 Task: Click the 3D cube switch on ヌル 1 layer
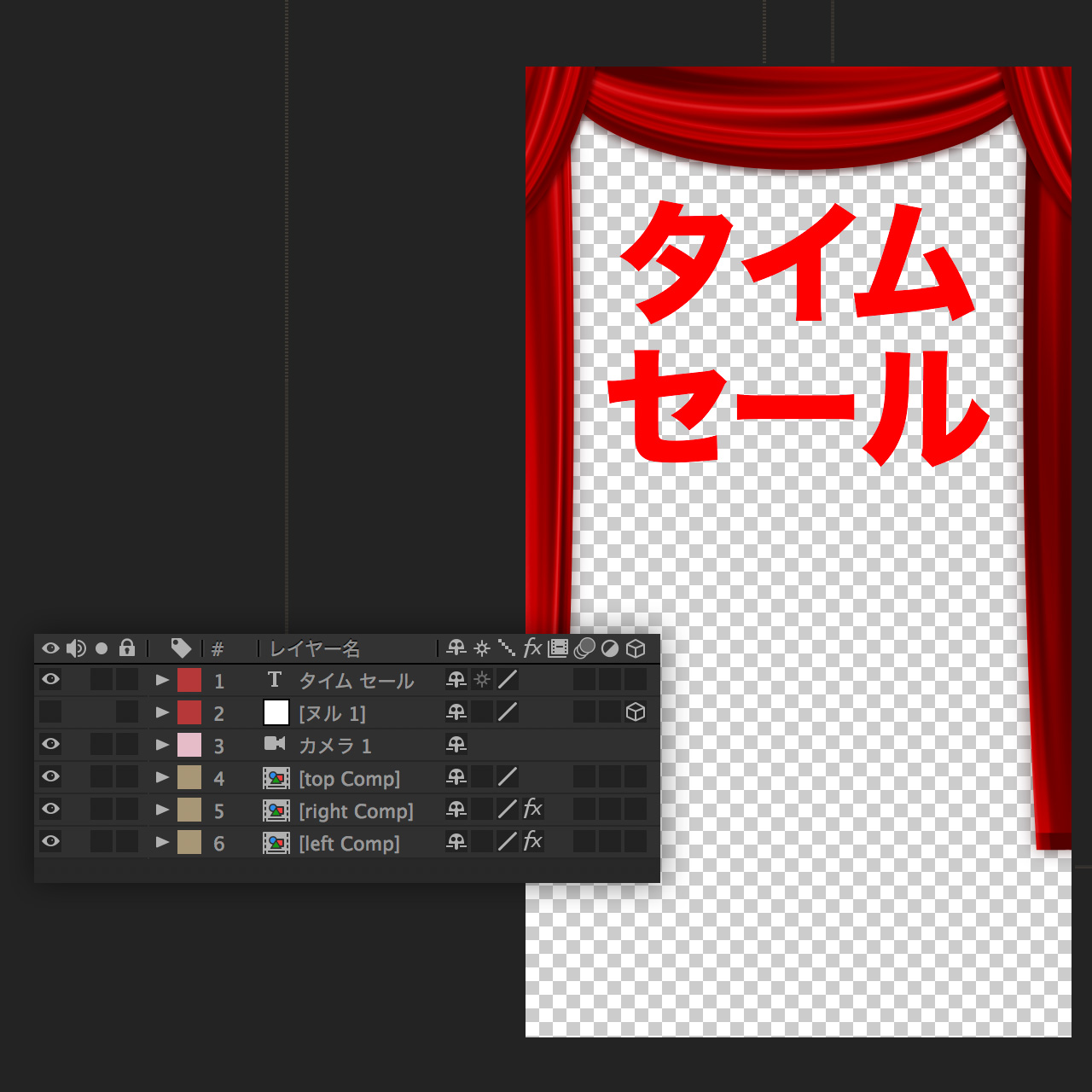[x=636, y=712]
